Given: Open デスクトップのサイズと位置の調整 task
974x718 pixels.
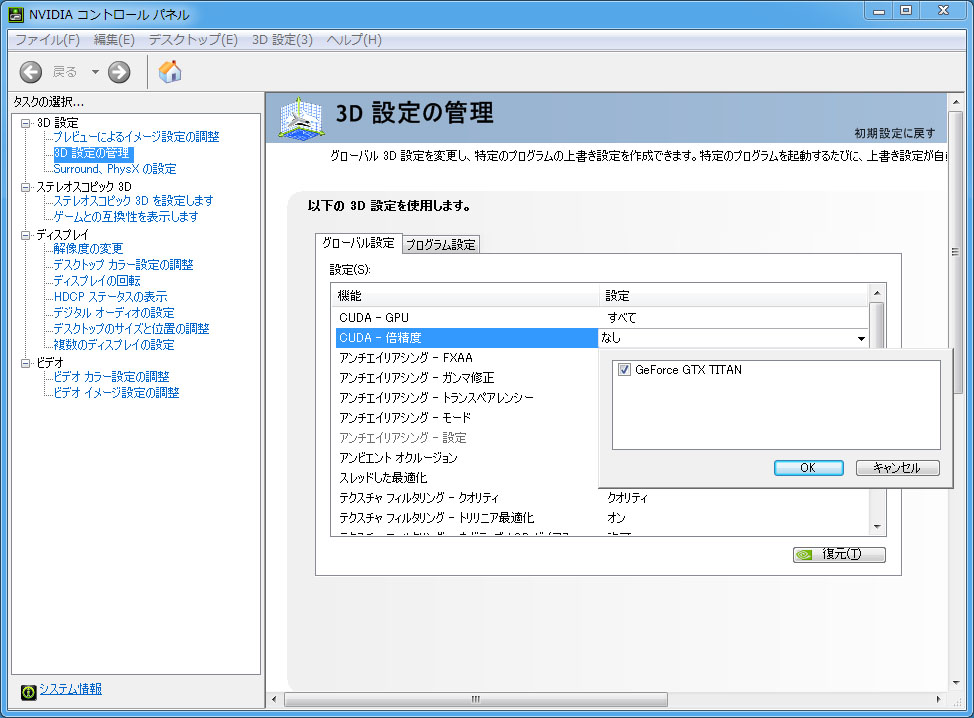Looking at the screenshot, I should pos(131,329).
